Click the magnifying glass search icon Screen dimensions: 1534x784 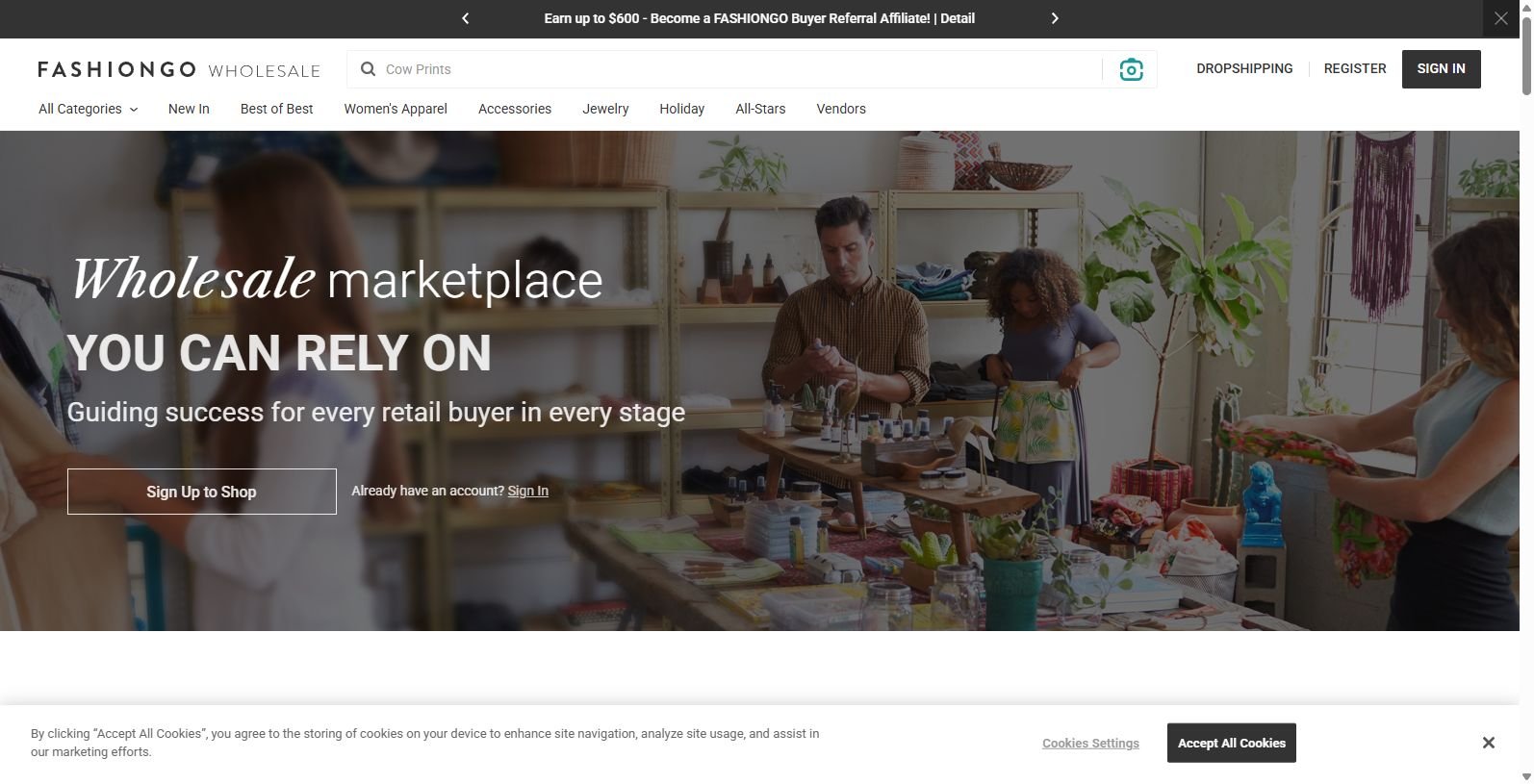(368, 69)
